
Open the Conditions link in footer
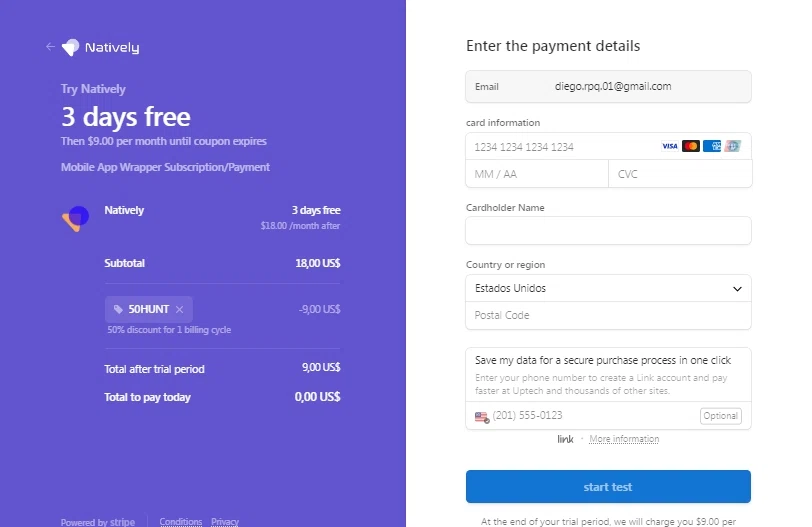point(181,521)
